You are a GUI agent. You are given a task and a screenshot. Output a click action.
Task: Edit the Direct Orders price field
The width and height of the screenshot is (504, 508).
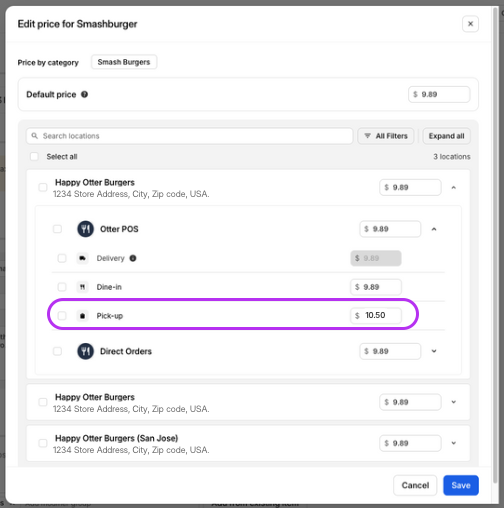point(390,351)
